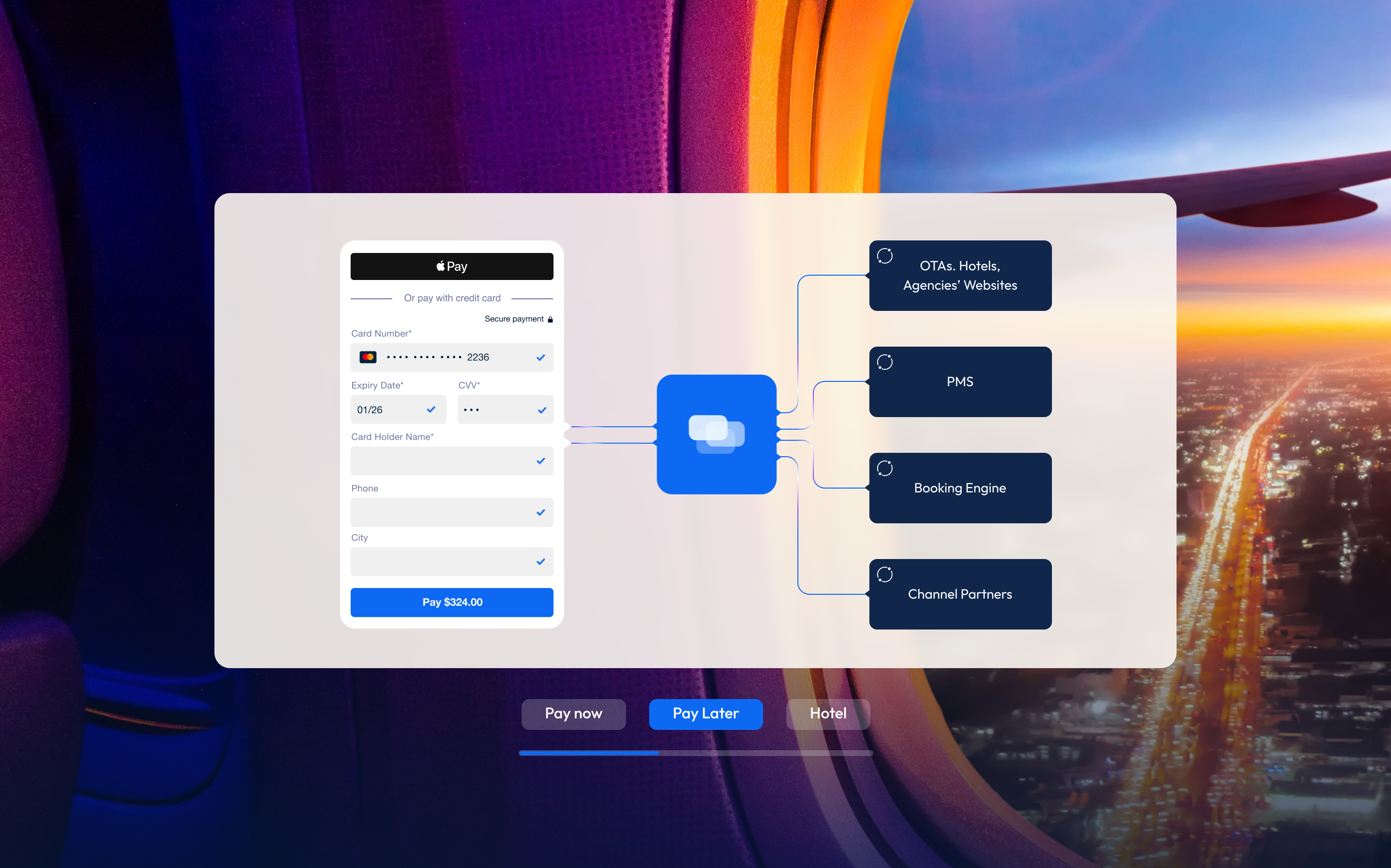The height and width of the screenshot is (868, 1391).
Task: Click the Apple Pay button
Action: (x=452, y=266)
